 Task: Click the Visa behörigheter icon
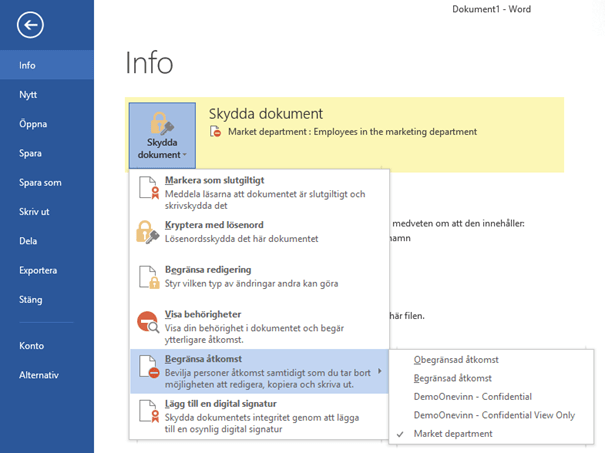tap(147, 321)
